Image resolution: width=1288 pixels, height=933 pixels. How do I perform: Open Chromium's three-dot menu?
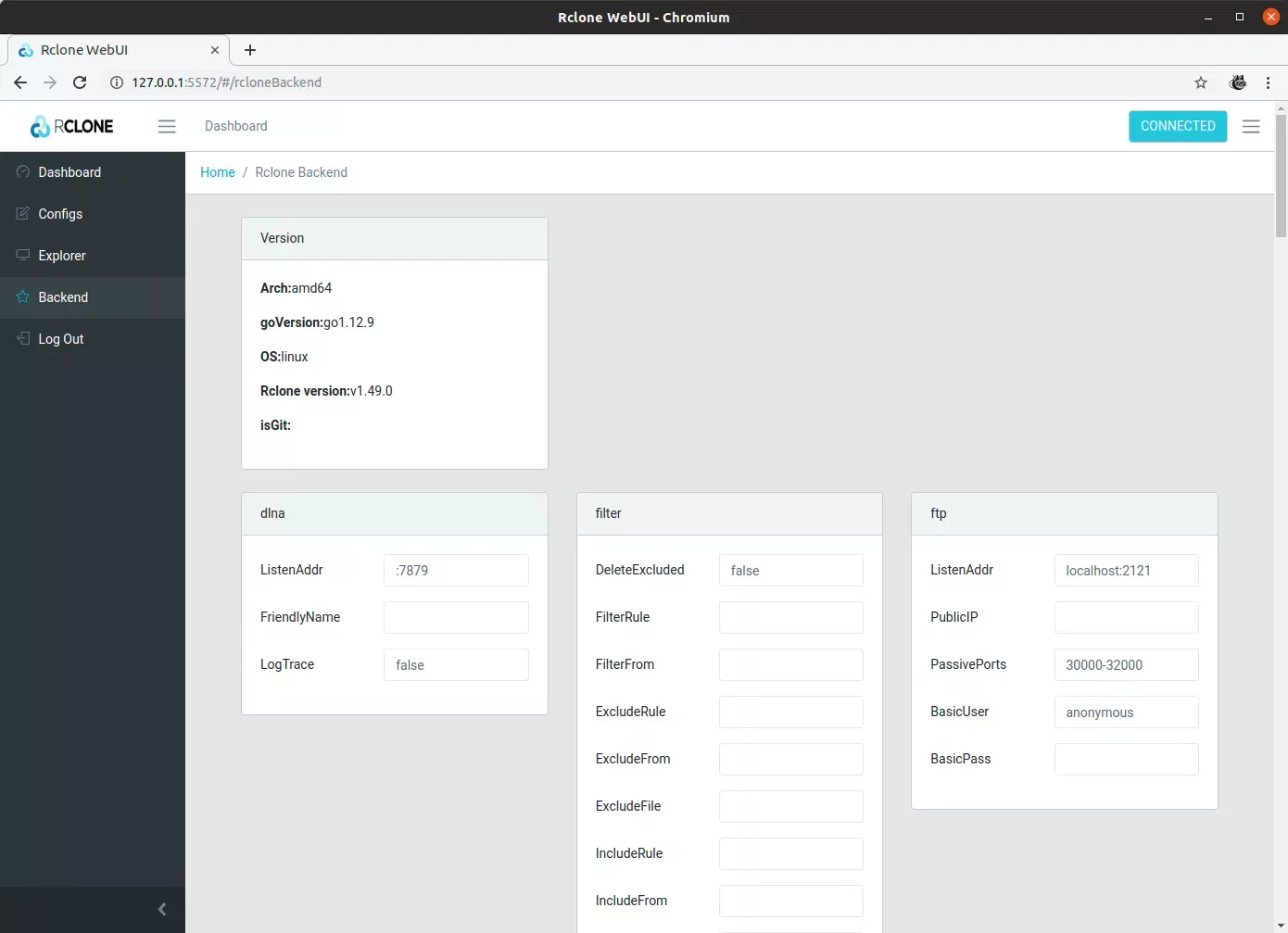(1269, 82)
